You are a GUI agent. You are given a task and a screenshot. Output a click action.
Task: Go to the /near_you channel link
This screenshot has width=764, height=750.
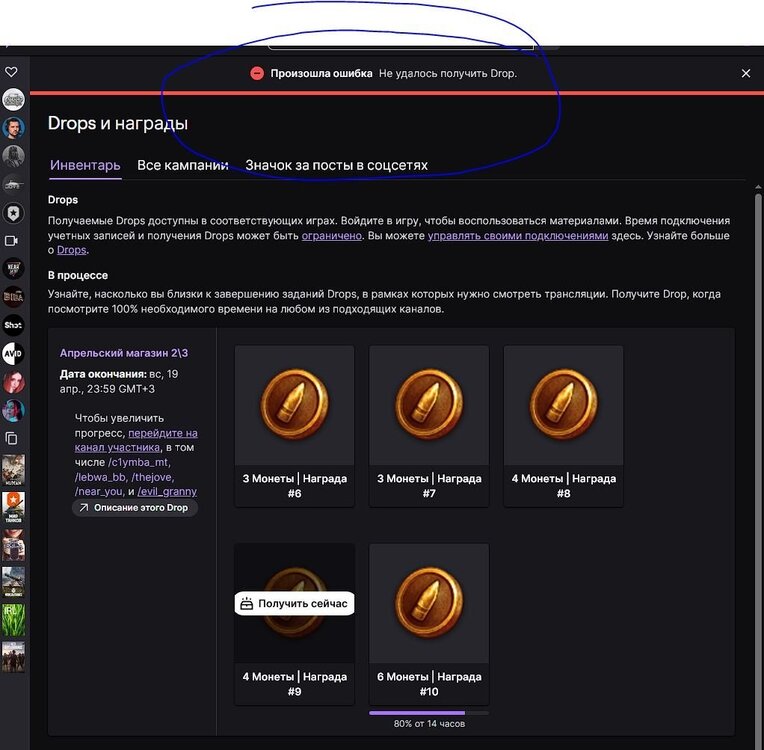click(x=98, y=492)
